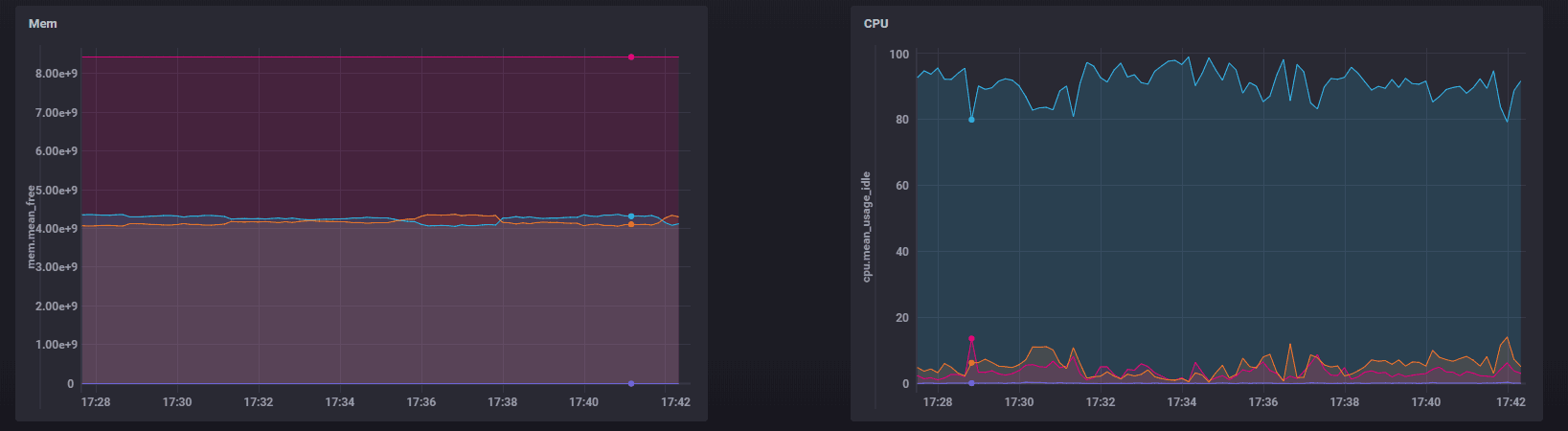Image resolution: width=1568 pixels, height=431 pixels.
Task: Click the cpu.mean_usage_idle axis label
Action: (866, 227)
